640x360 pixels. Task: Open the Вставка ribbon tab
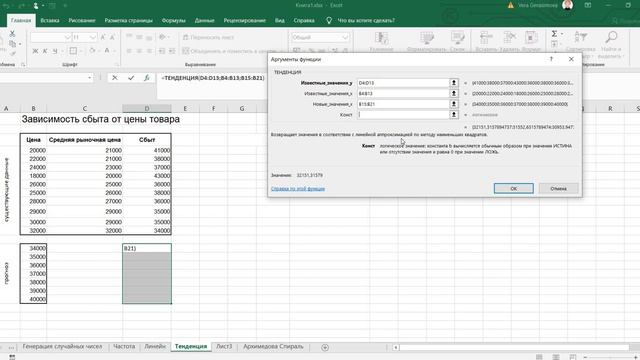pos(50,20)
